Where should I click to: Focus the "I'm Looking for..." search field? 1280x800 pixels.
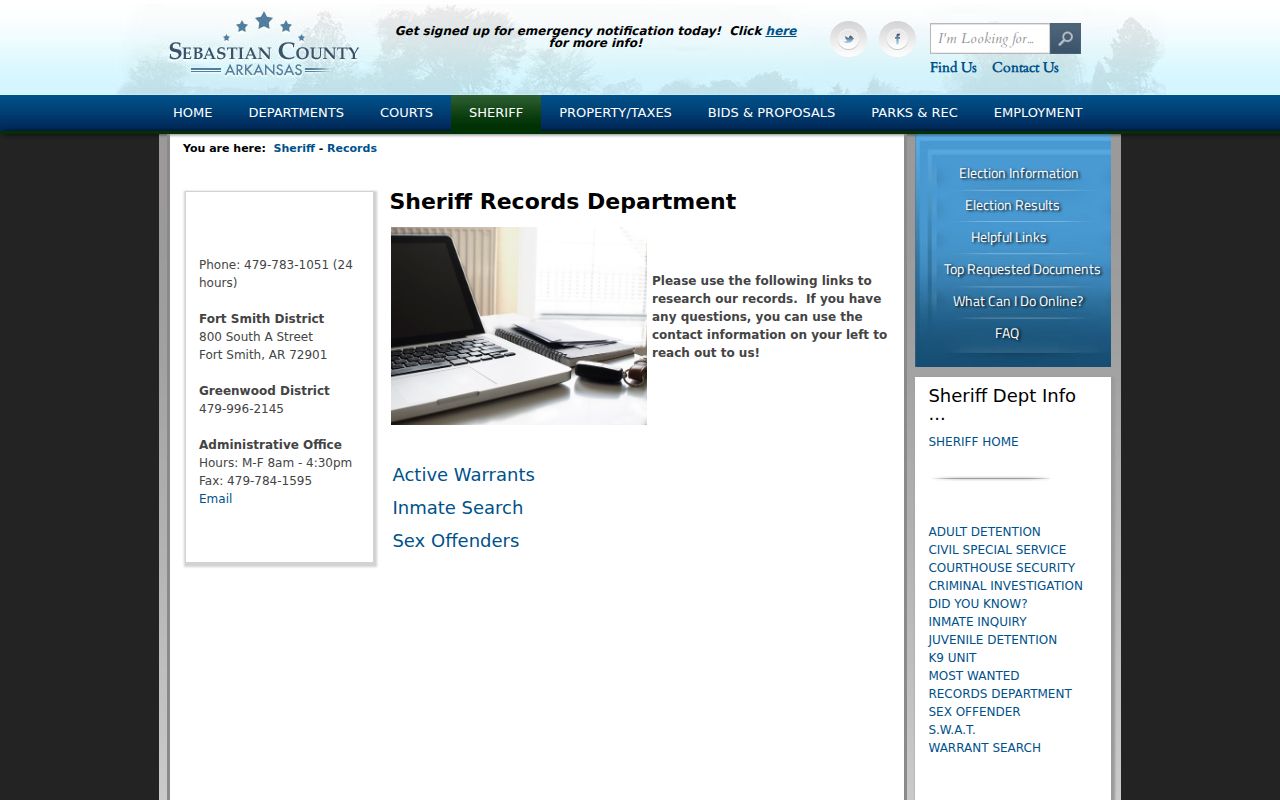pos(990,39)
